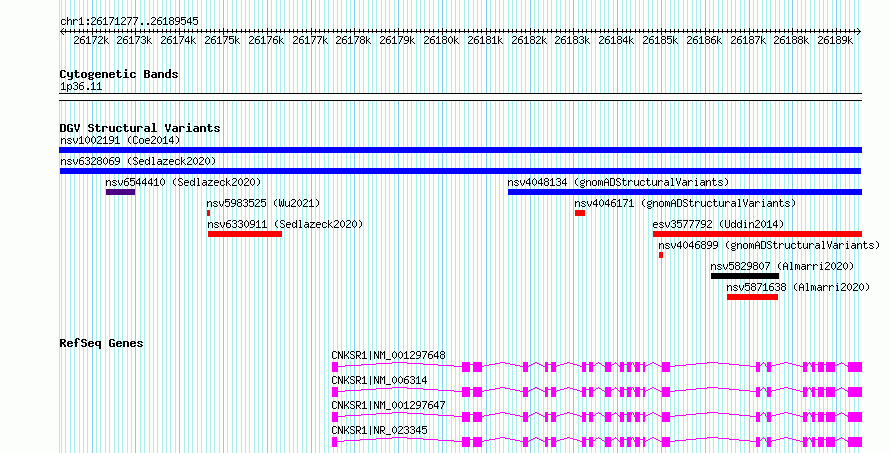Click the 1p36.11 cytogenetic band bar
This screenshot has height=453, width=890.
coord(460,97)
